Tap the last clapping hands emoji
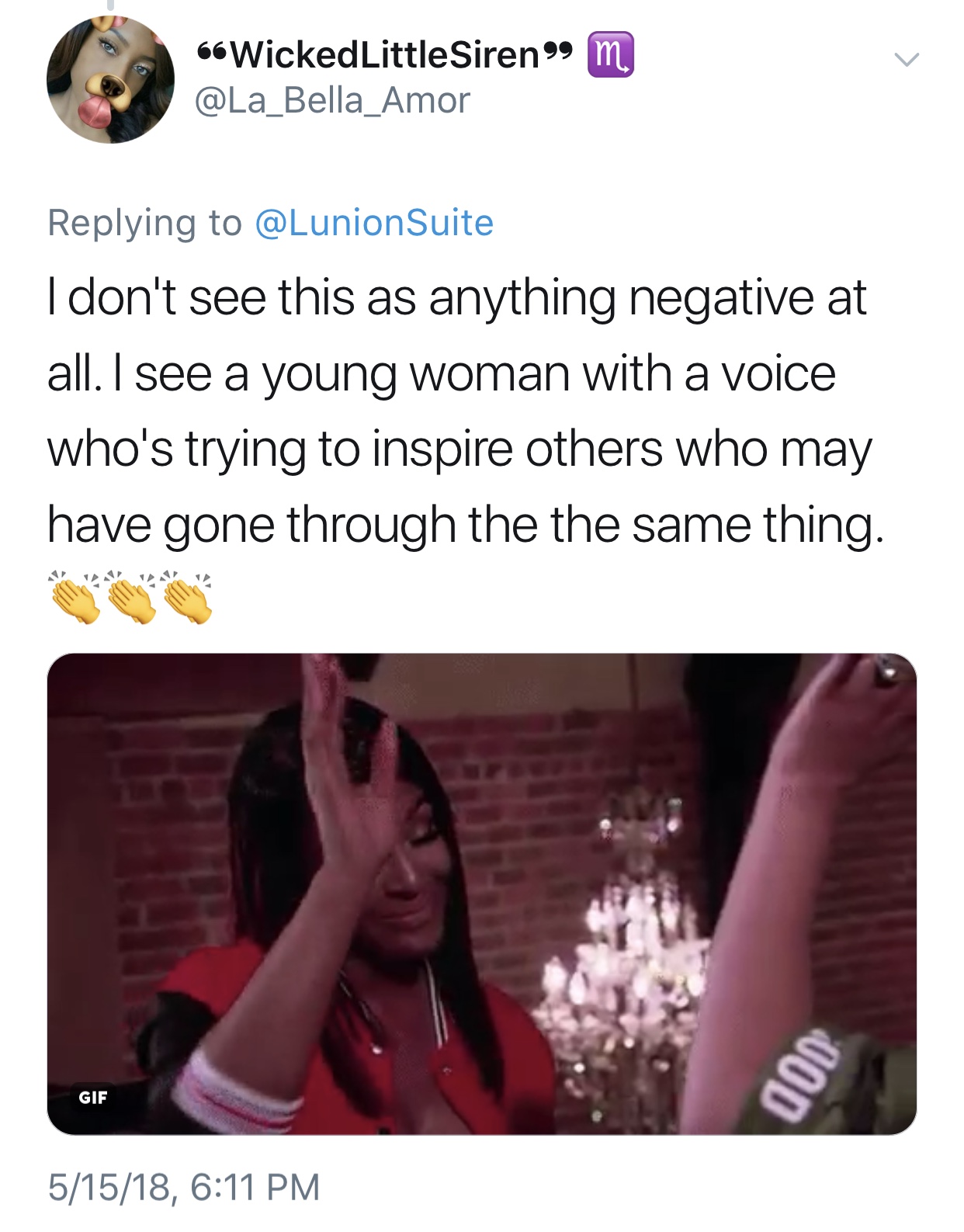 [x=188, y=598]
